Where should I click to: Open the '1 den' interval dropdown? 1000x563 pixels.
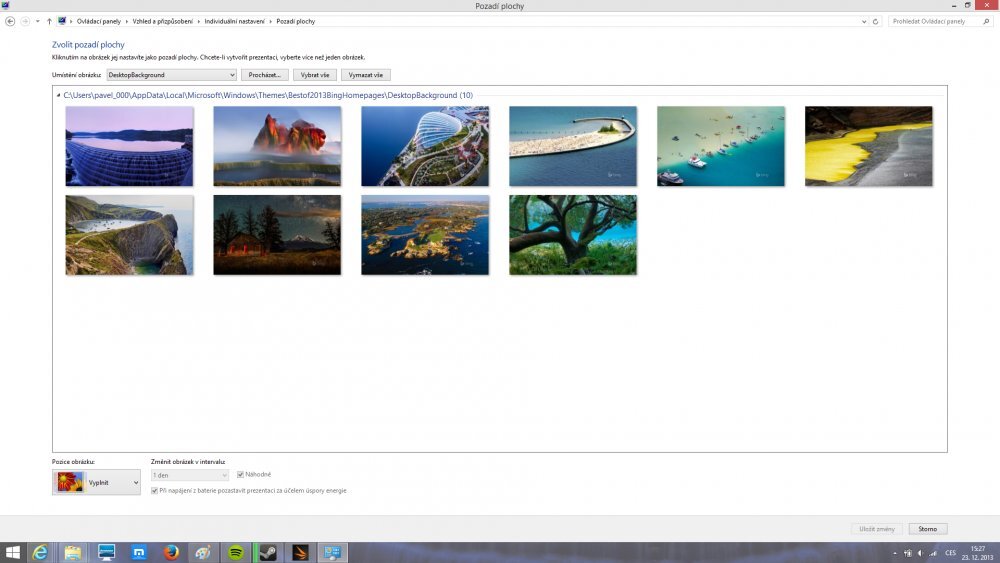click(189, 475)
